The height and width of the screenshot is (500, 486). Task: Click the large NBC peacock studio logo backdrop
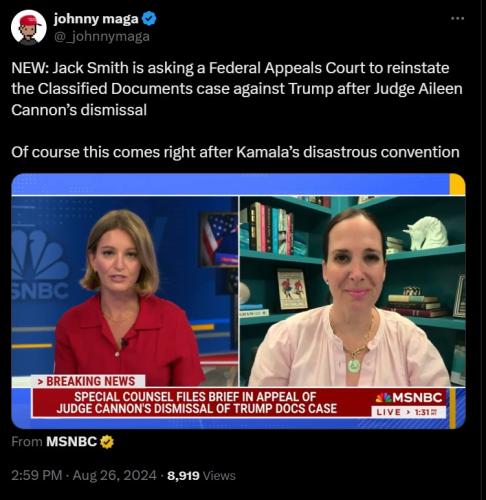click(39, 265)
